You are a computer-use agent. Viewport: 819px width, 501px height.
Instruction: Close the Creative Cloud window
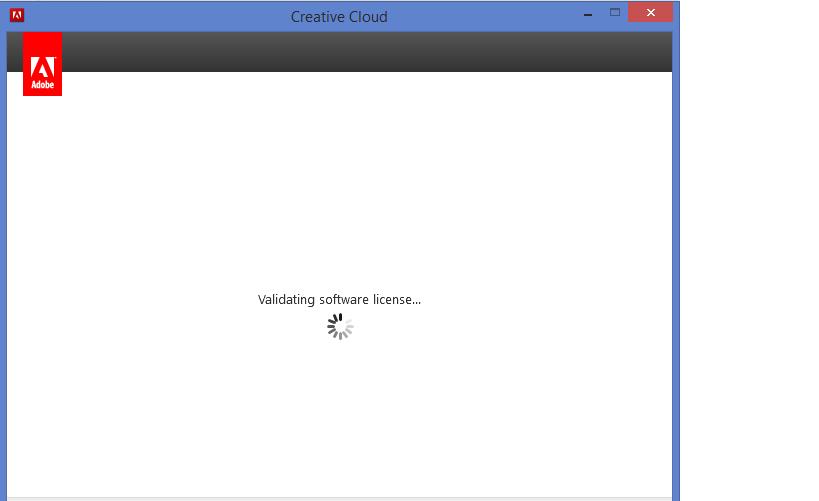[650, 13]
